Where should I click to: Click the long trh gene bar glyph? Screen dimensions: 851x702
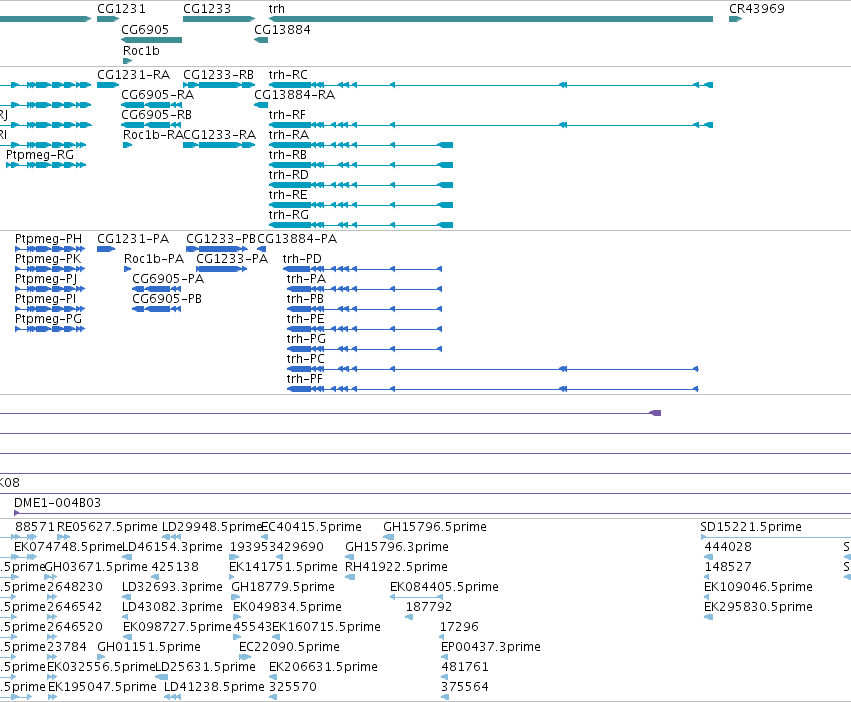click(x=491, y=19)
